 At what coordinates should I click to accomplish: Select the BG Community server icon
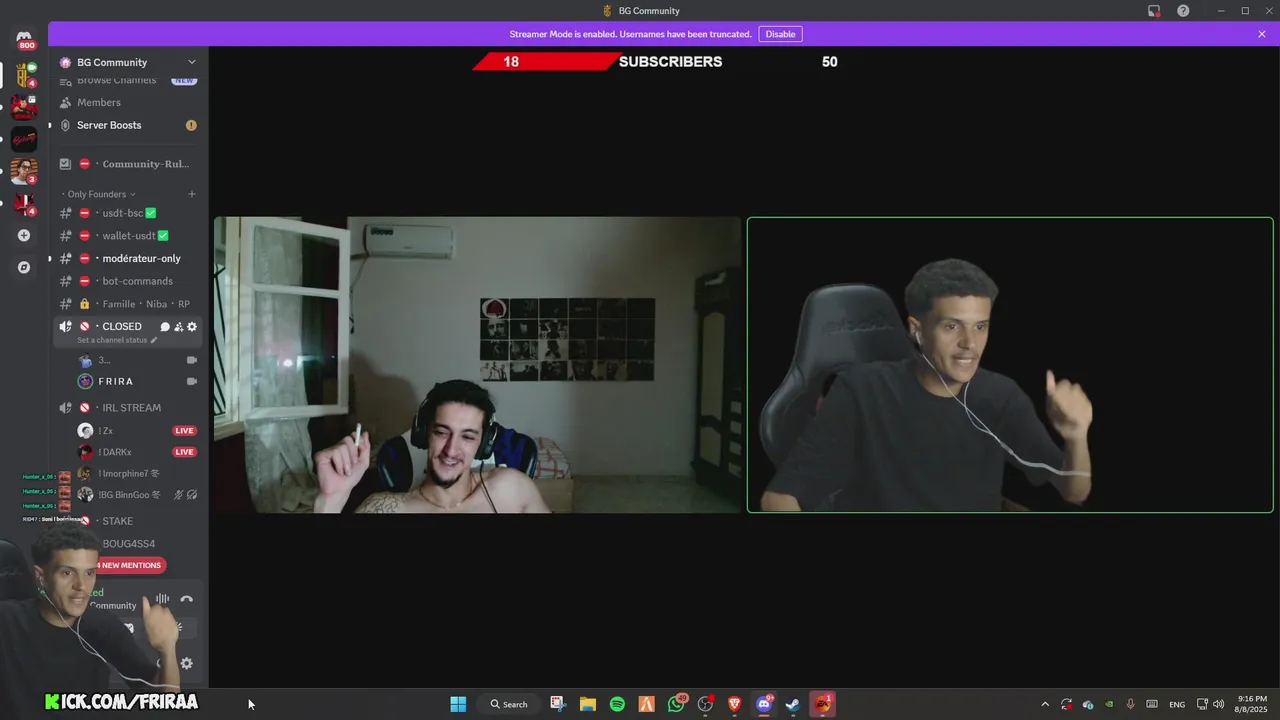24,75
